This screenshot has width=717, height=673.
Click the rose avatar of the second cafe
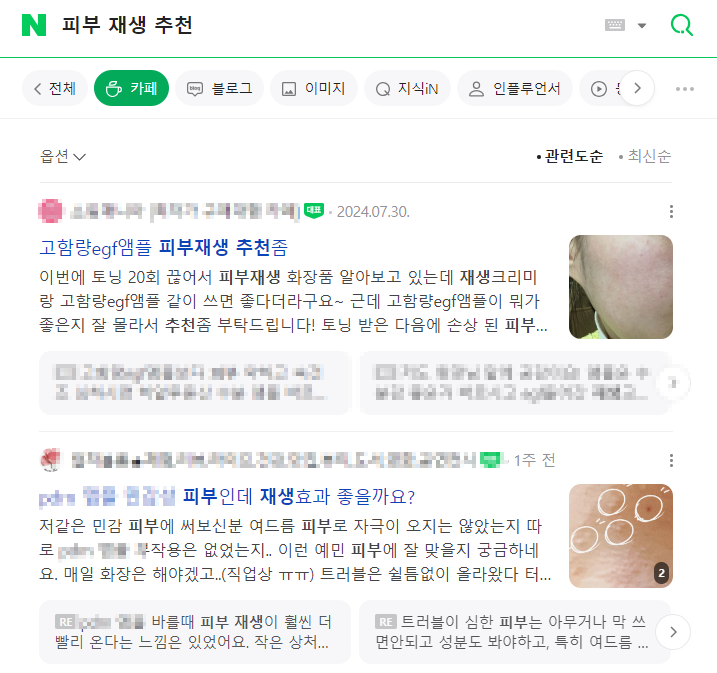(51, 459)
